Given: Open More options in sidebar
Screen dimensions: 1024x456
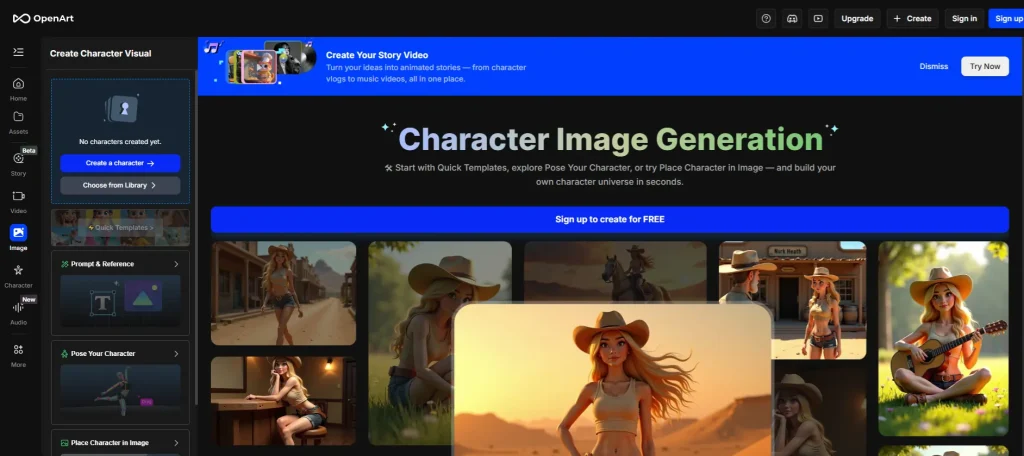Looking at the screenshot, I should 18,356.
